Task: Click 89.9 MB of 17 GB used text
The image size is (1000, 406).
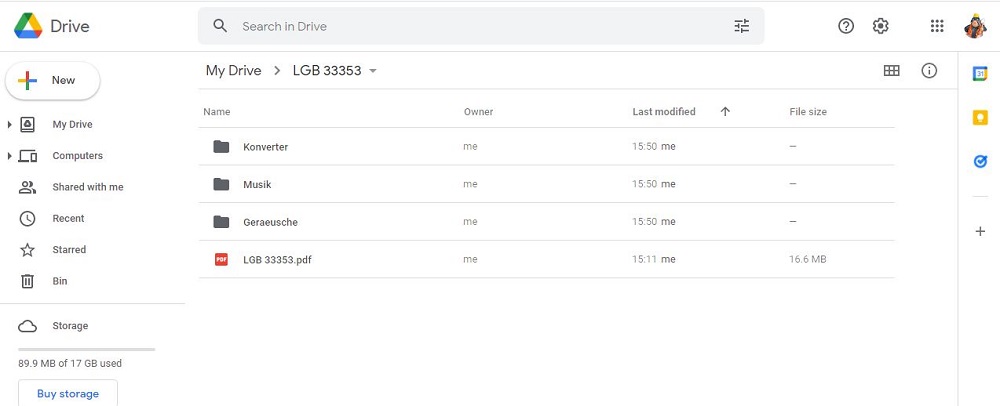Action: point(70,363)
